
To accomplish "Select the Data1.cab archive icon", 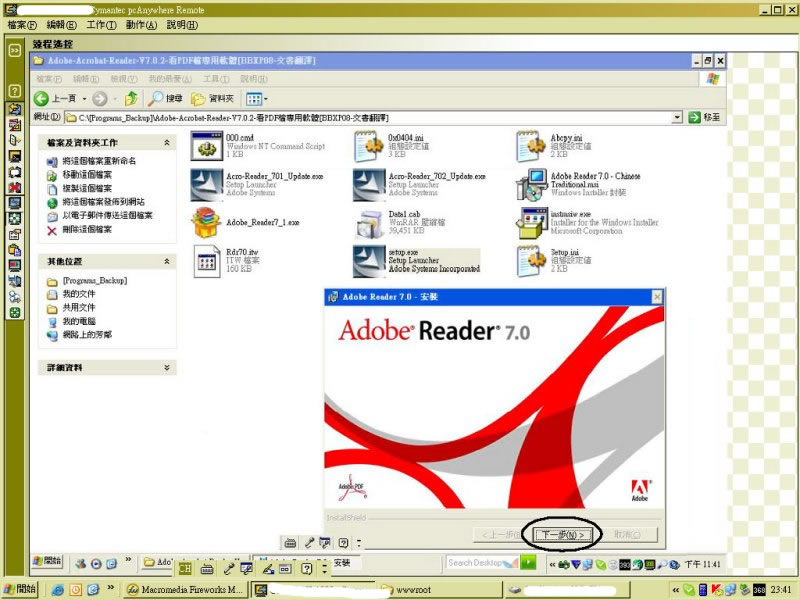I will [369, 223].
